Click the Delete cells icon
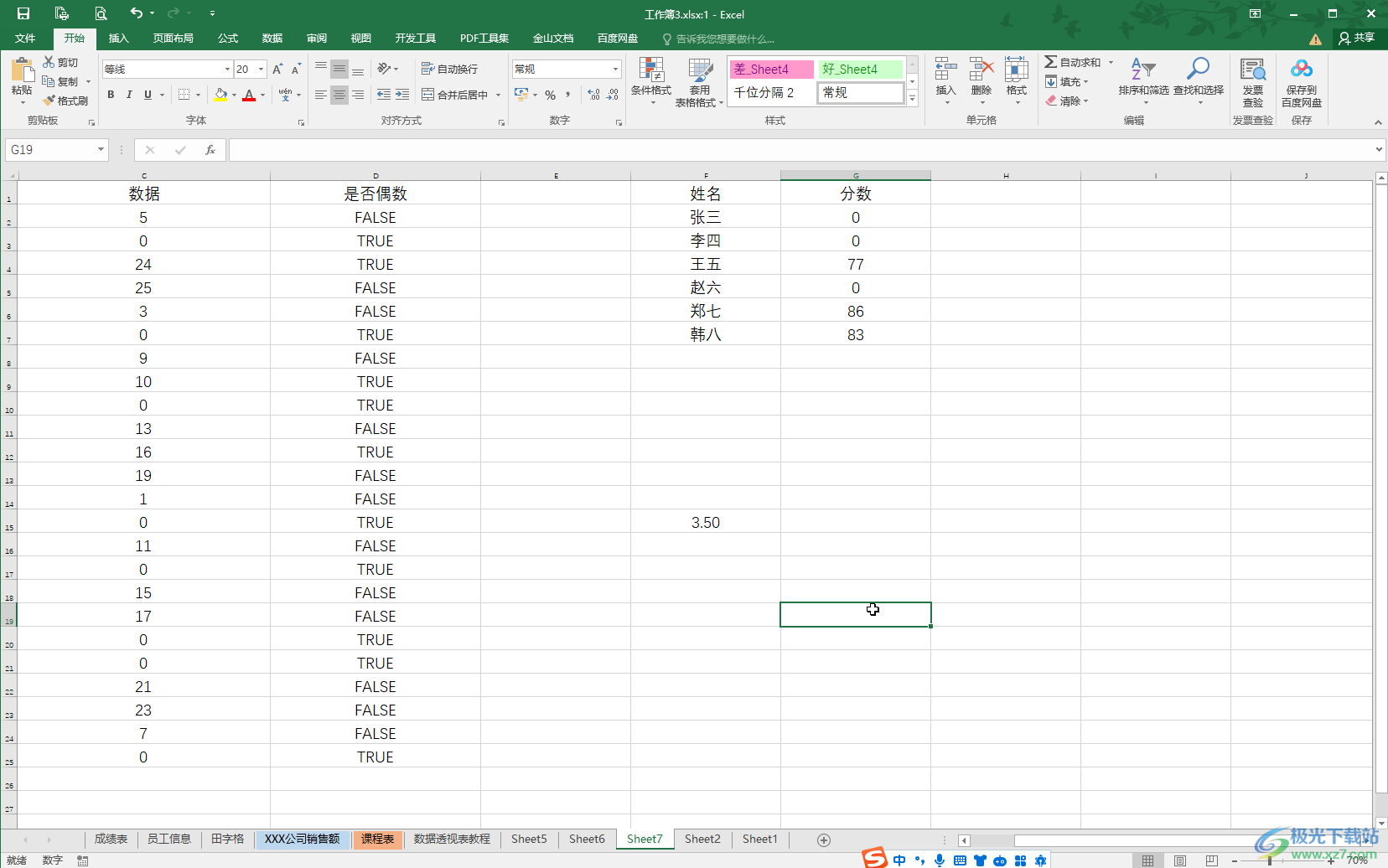Image resolution: width=1388 pixels, height=868 pixels. pyautogui.click(x=981, y=70)
